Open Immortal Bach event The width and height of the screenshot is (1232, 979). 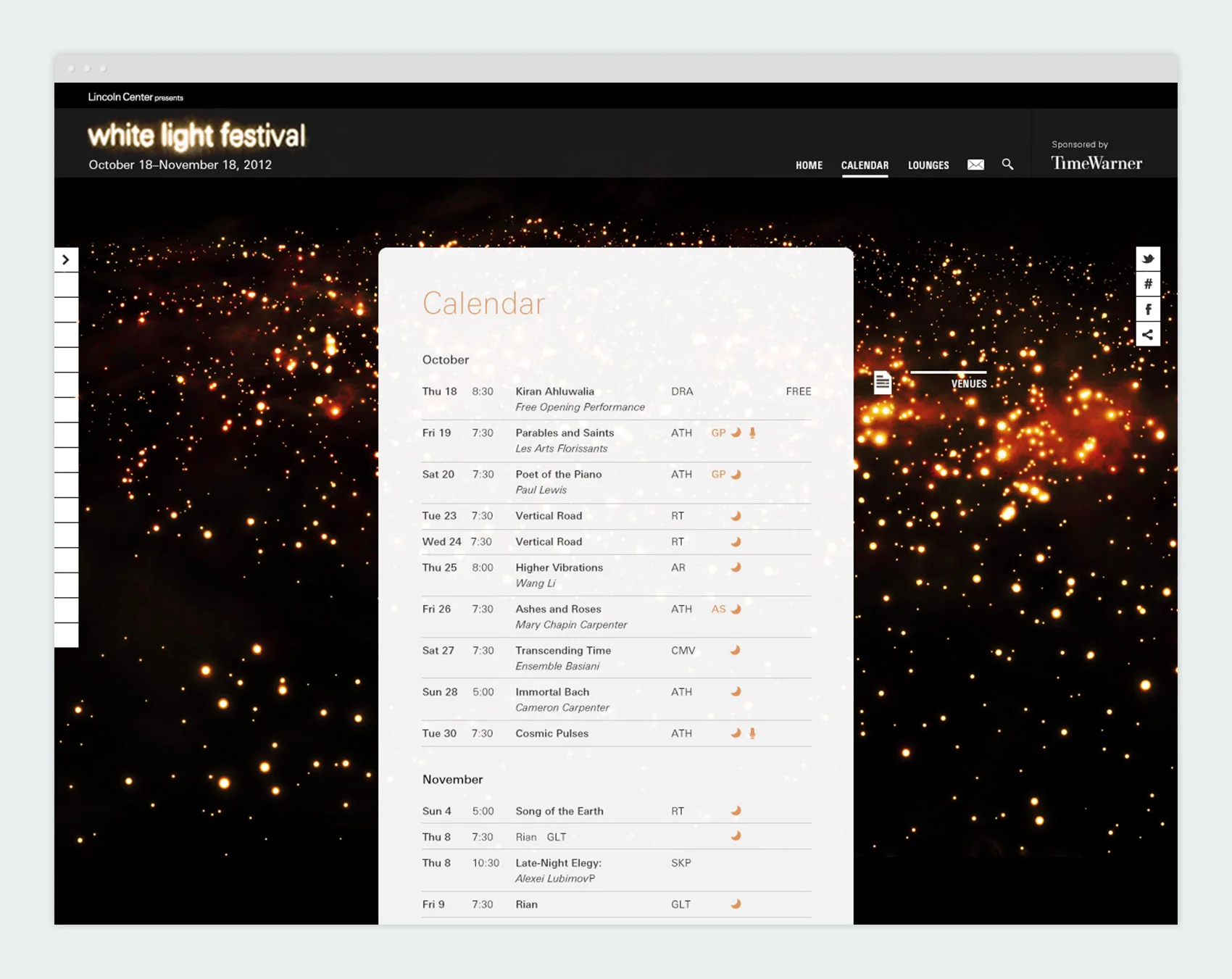tap(552, 692)
